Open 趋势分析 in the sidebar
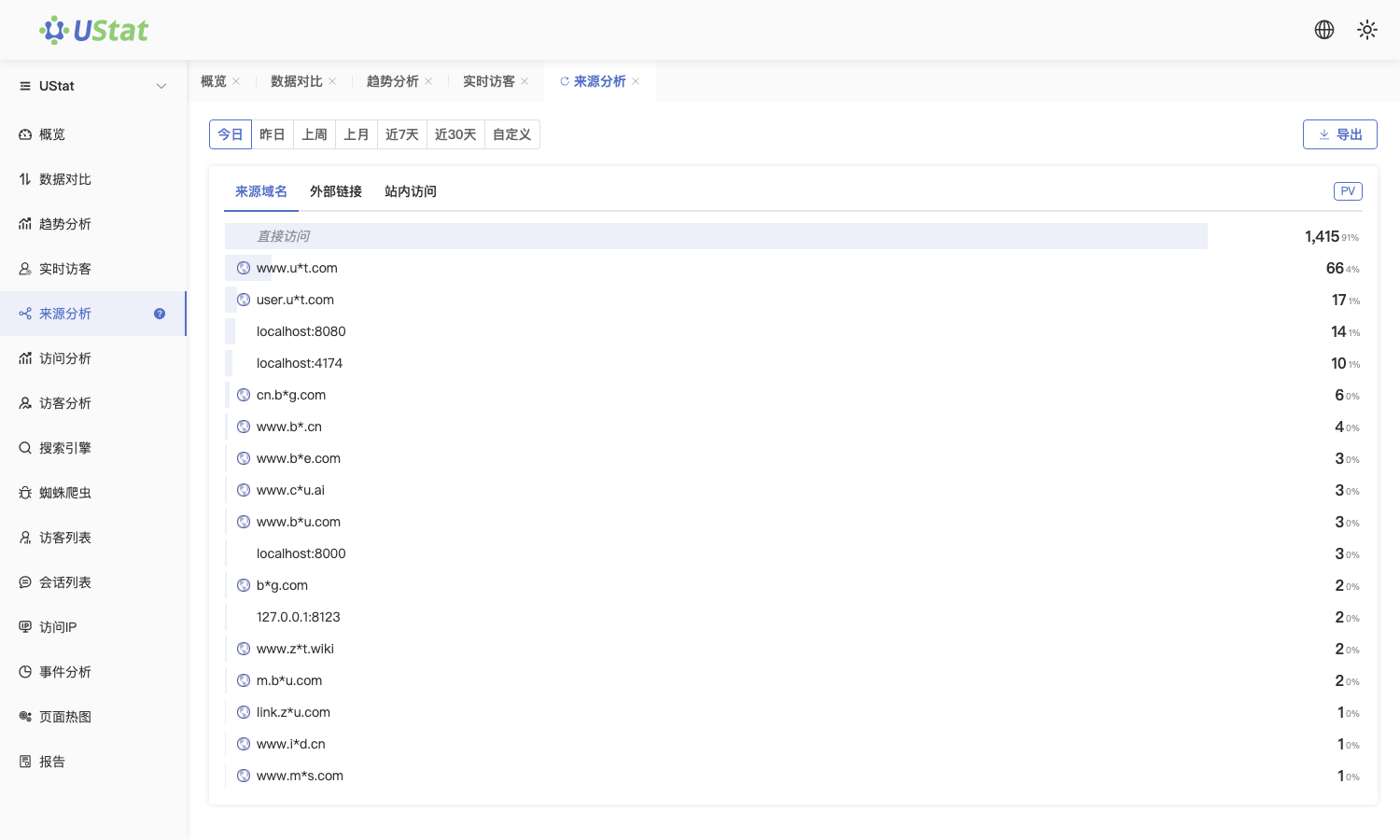The image size is (1400, 840). (93, 224)
